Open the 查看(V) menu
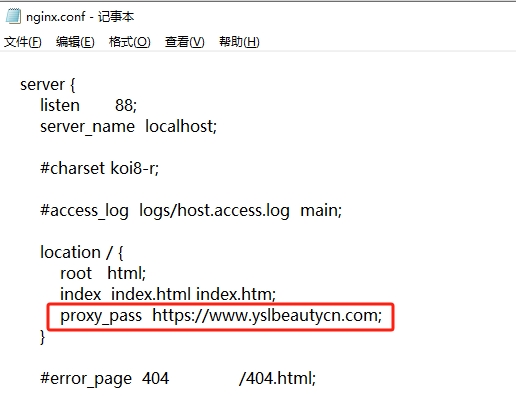This screenshot has height=396, width=516. pyautogui.click(x=185, y=42)
